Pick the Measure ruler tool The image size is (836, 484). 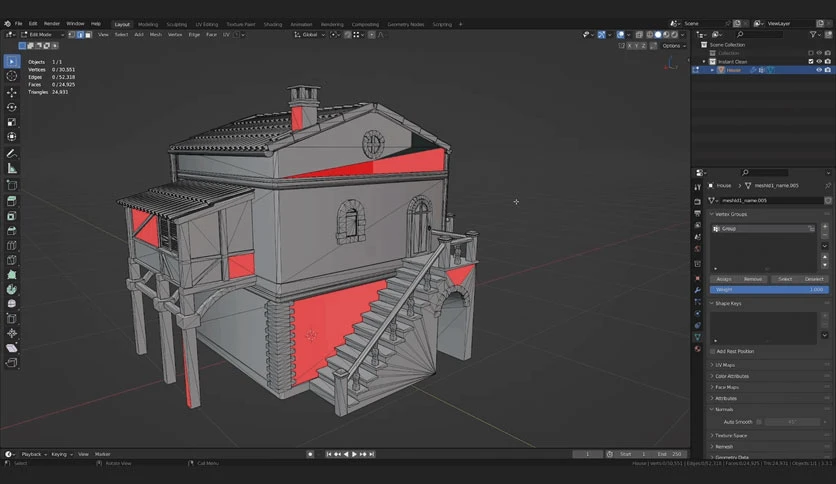click(11, 168)
